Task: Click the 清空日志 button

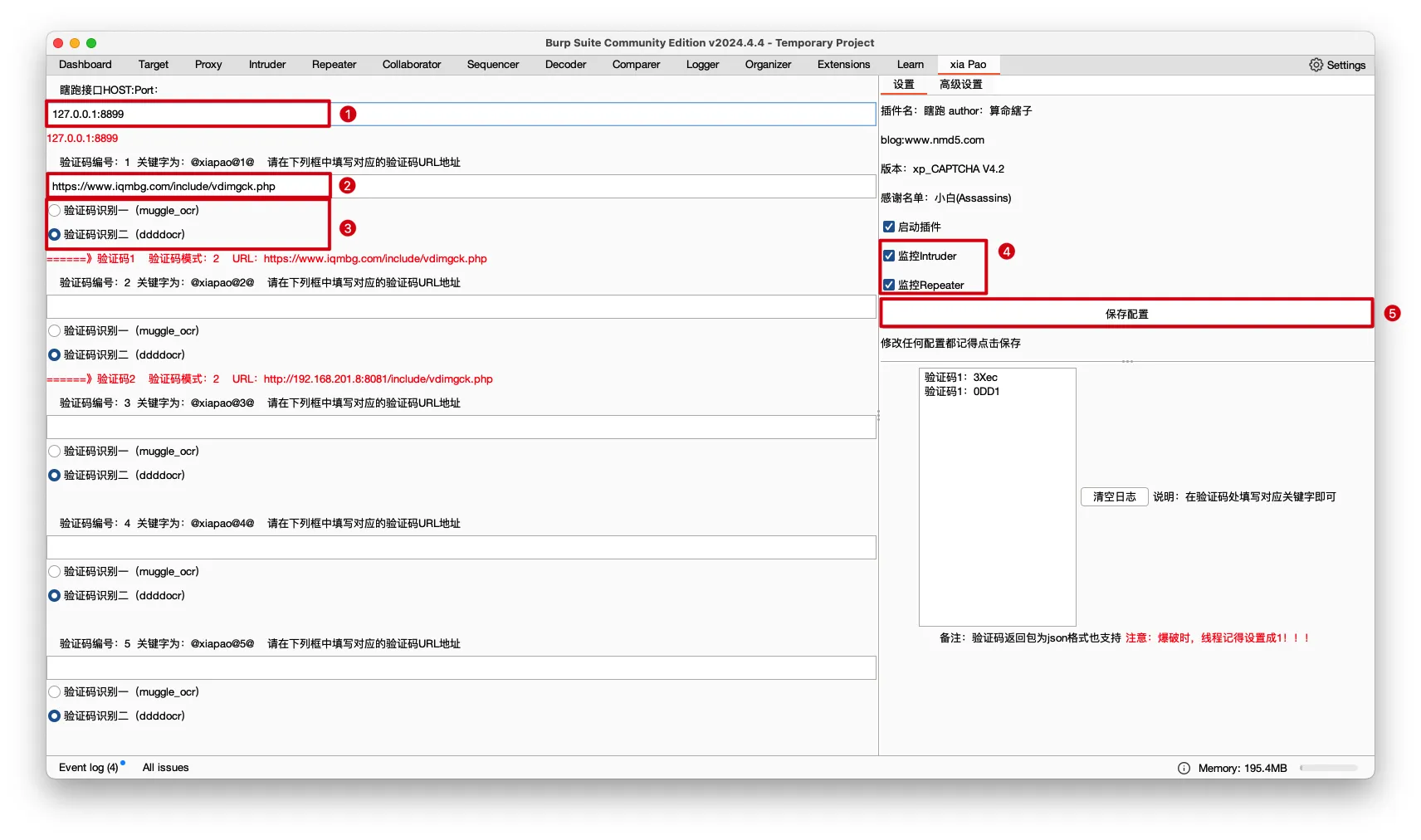Action: tap(1114, 496)
